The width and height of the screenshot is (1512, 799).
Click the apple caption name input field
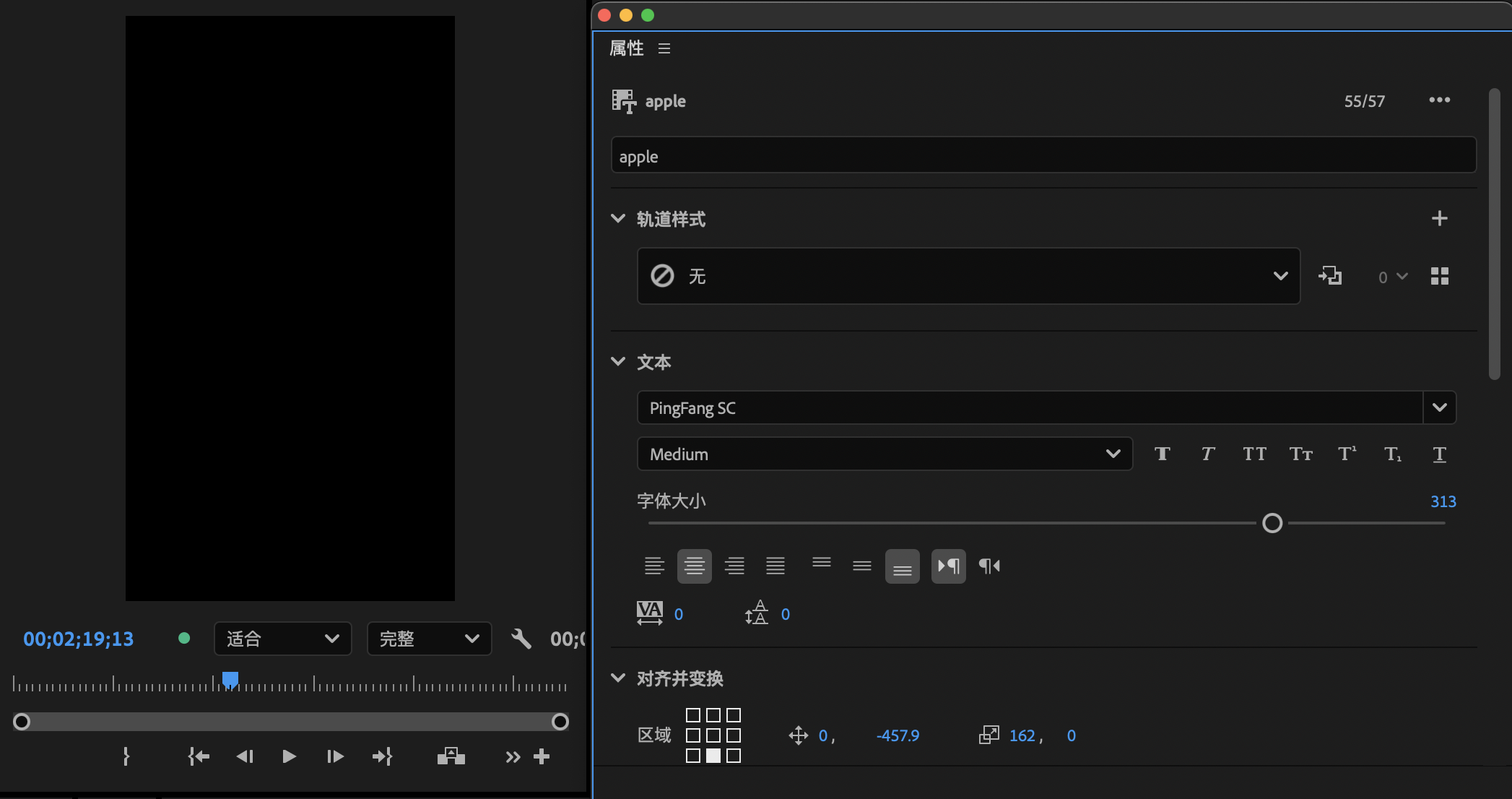tap(1043, 155)
